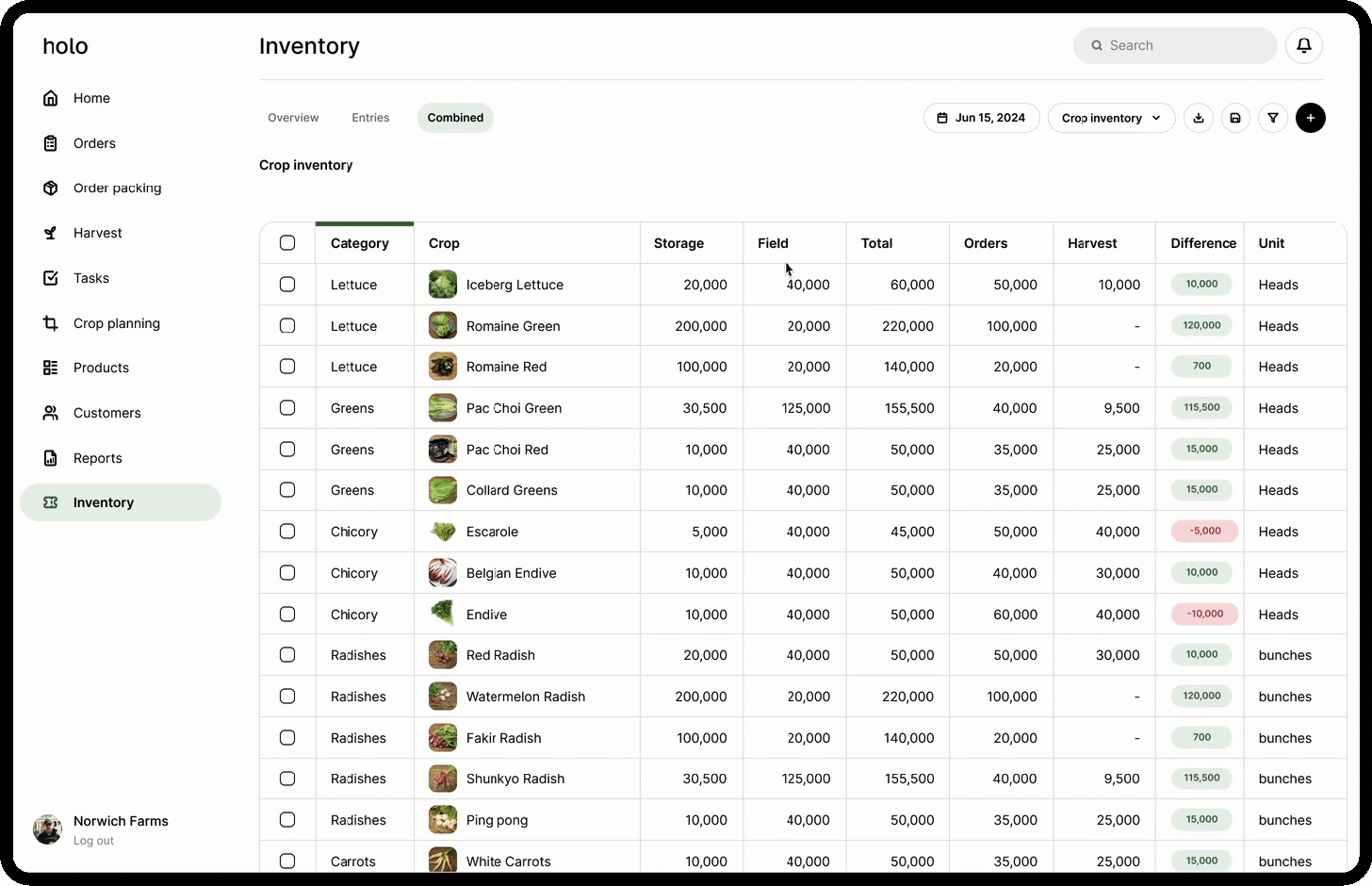Click the download export icon

coord(1198,118)
